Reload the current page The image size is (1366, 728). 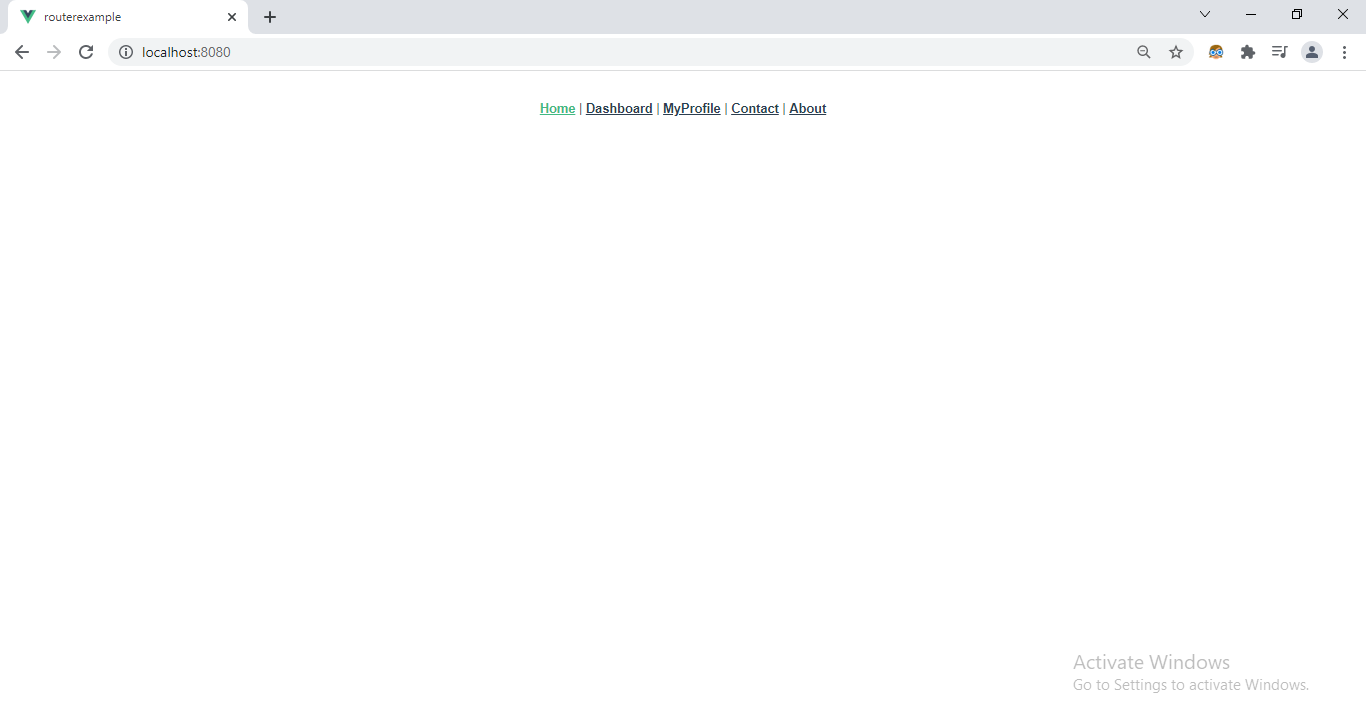point(86,52)
